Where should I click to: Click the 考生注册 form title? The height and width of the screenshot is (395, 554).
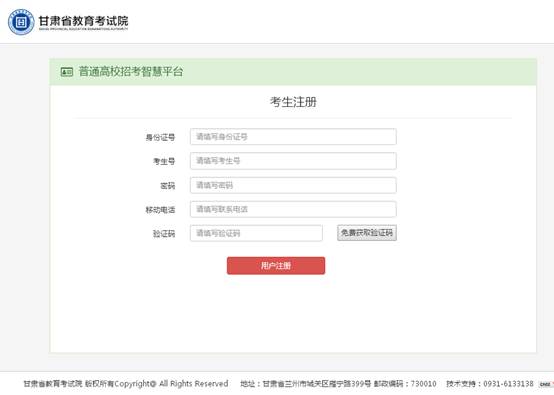tap(293, 102)
